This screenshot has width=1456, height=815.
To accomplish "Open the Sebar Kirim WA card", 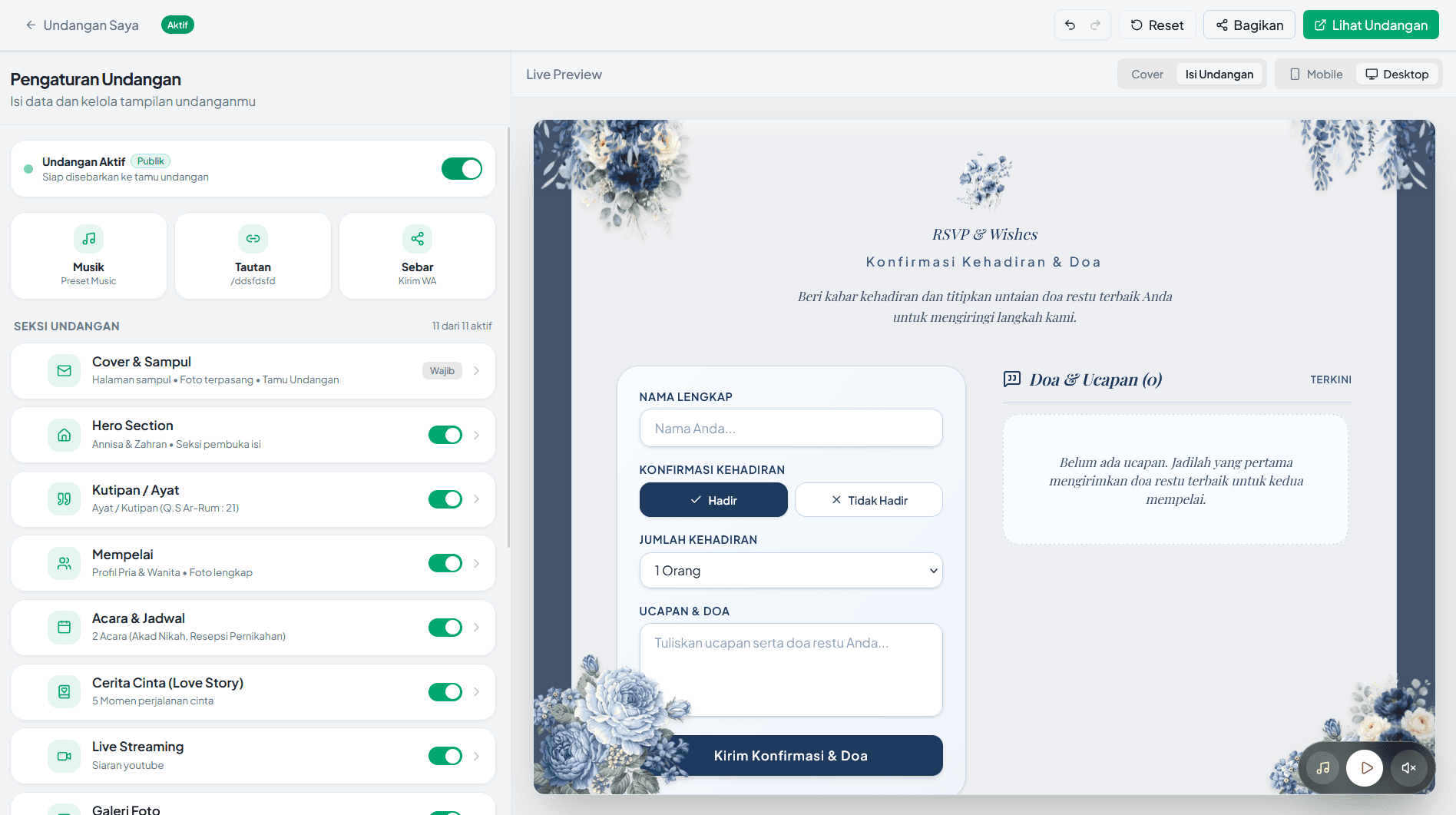I will (x=417, y=256).
